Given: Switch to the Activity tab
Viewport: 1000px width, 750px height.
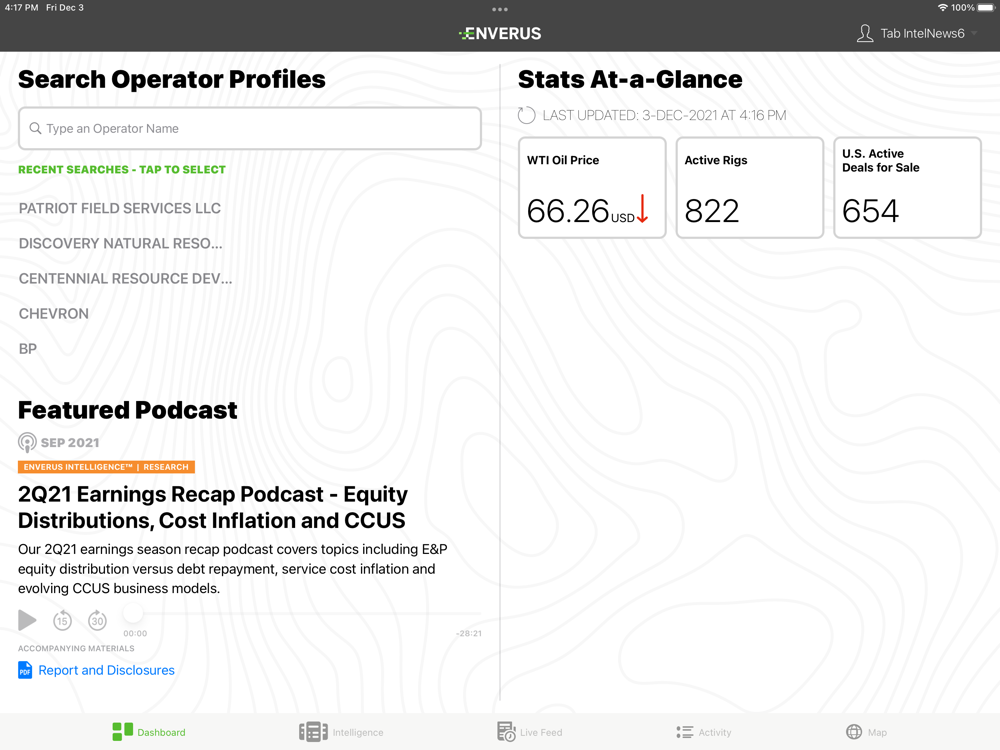Looking at the screenshot, I should pyautogui.click(x=703, y=732).
